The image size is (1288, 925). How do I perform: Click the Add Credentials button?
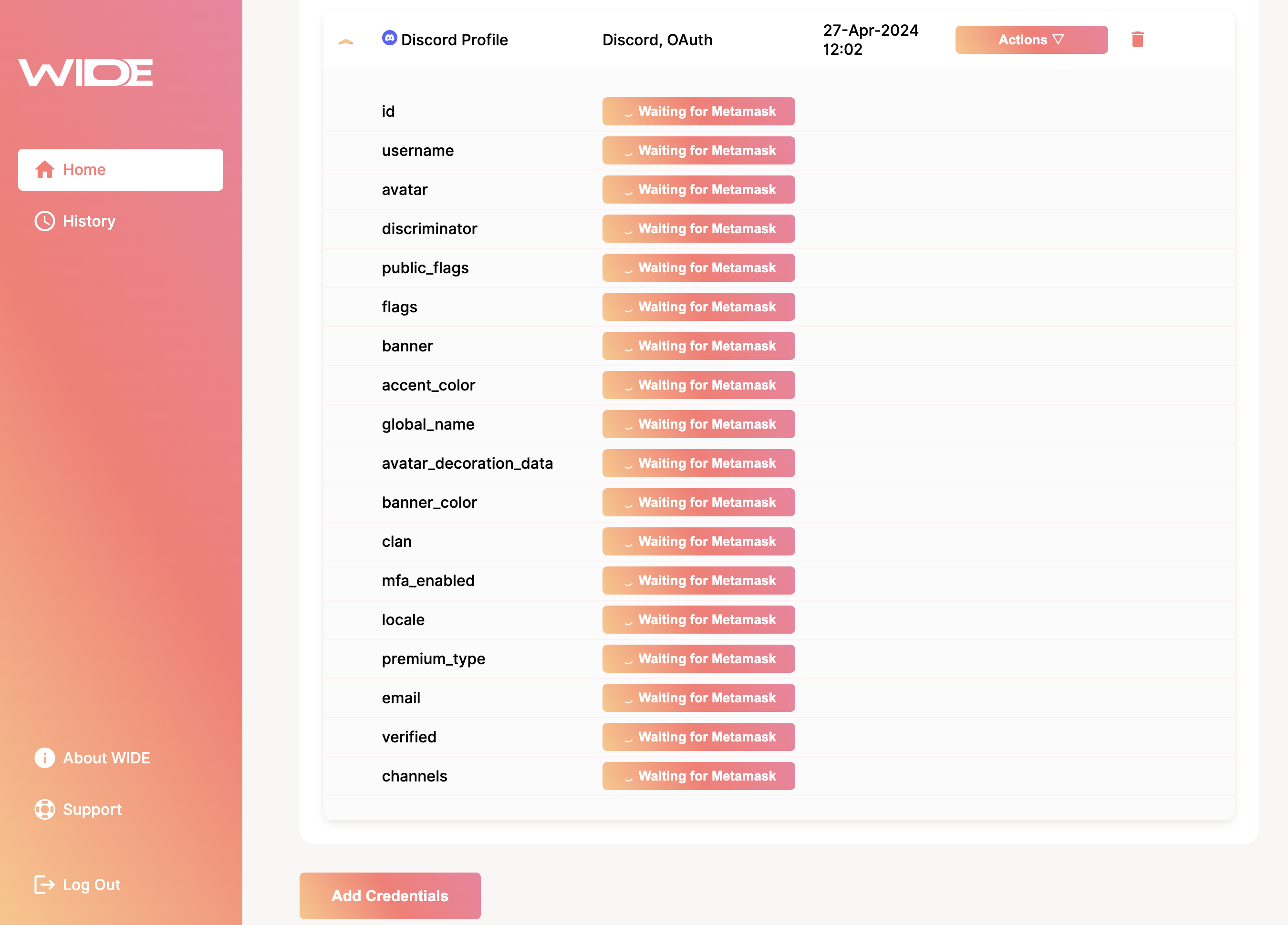[390, 895]
